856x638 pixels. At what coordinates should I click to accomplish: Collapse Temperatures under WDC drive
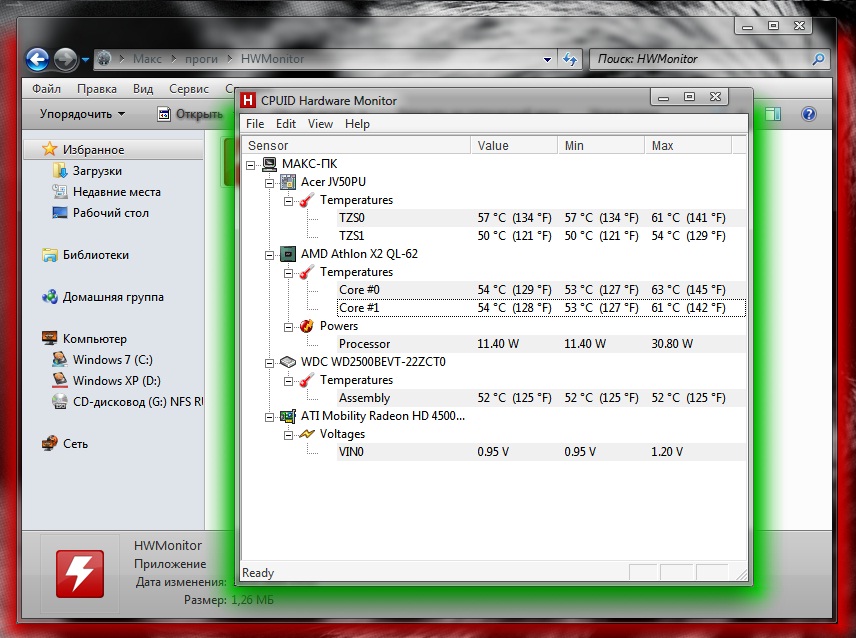288,381
